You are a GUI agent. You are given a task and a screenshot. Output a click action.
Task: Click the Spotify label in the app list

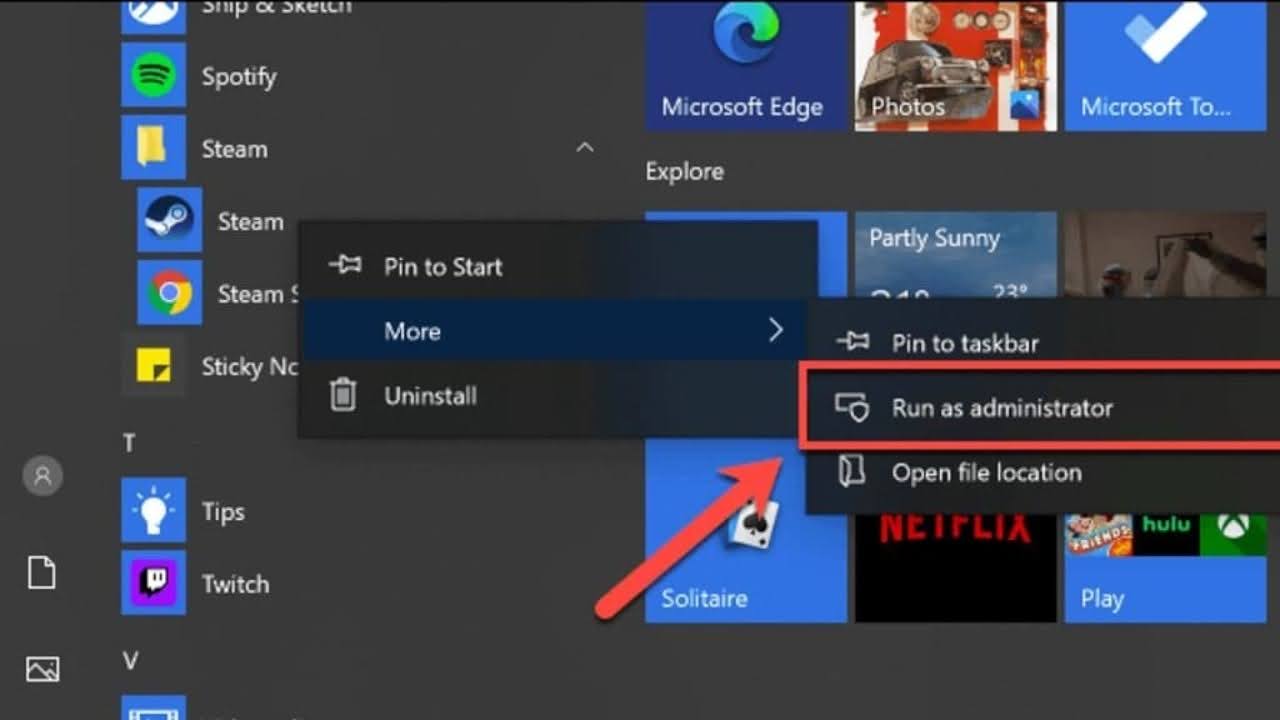pos(239,76)
